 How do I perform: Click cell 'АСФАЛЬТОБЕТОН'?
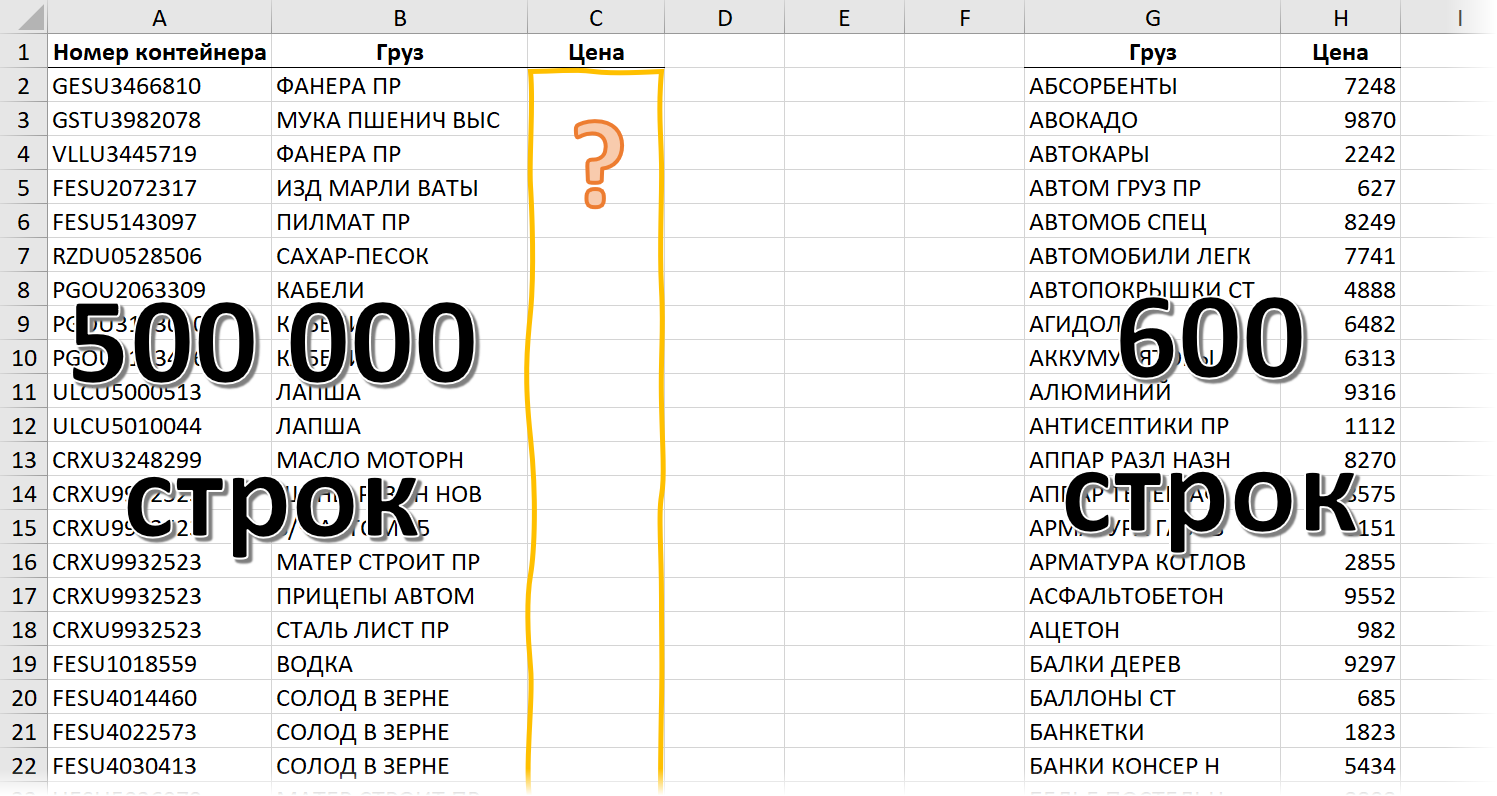click(x=1152, y=596)
